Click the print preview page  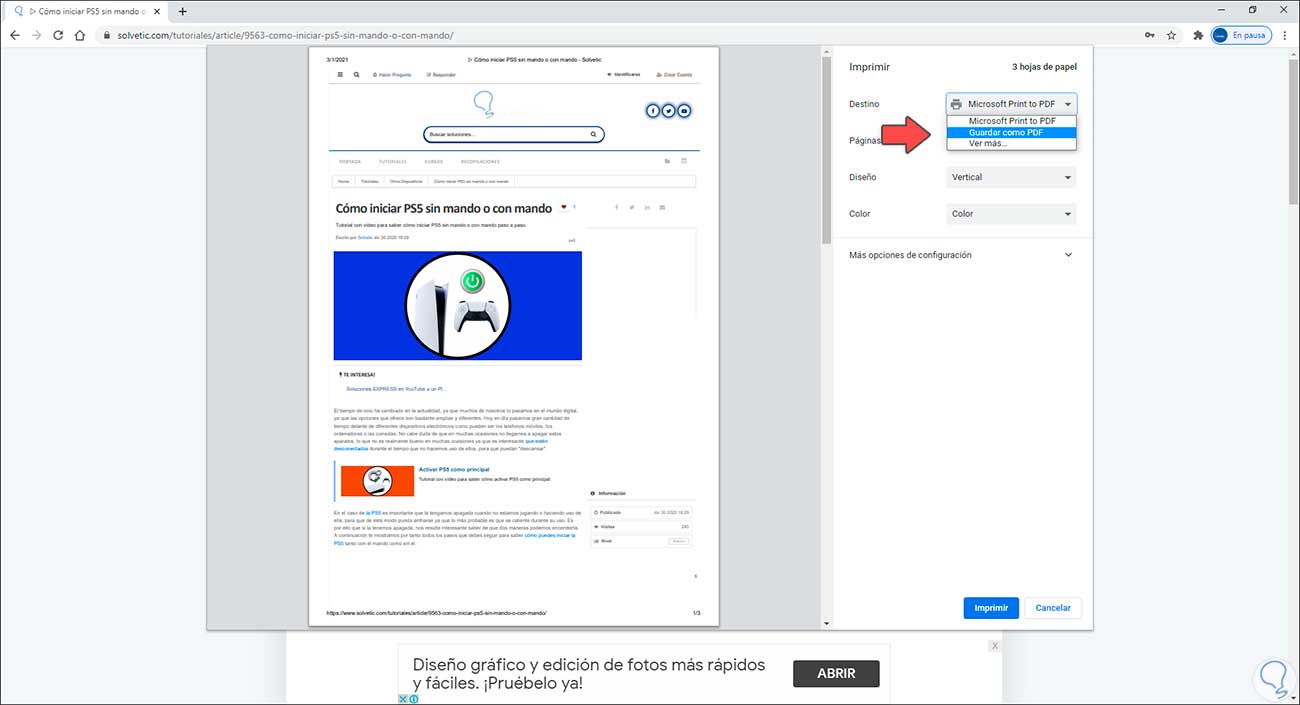point(513,337)
